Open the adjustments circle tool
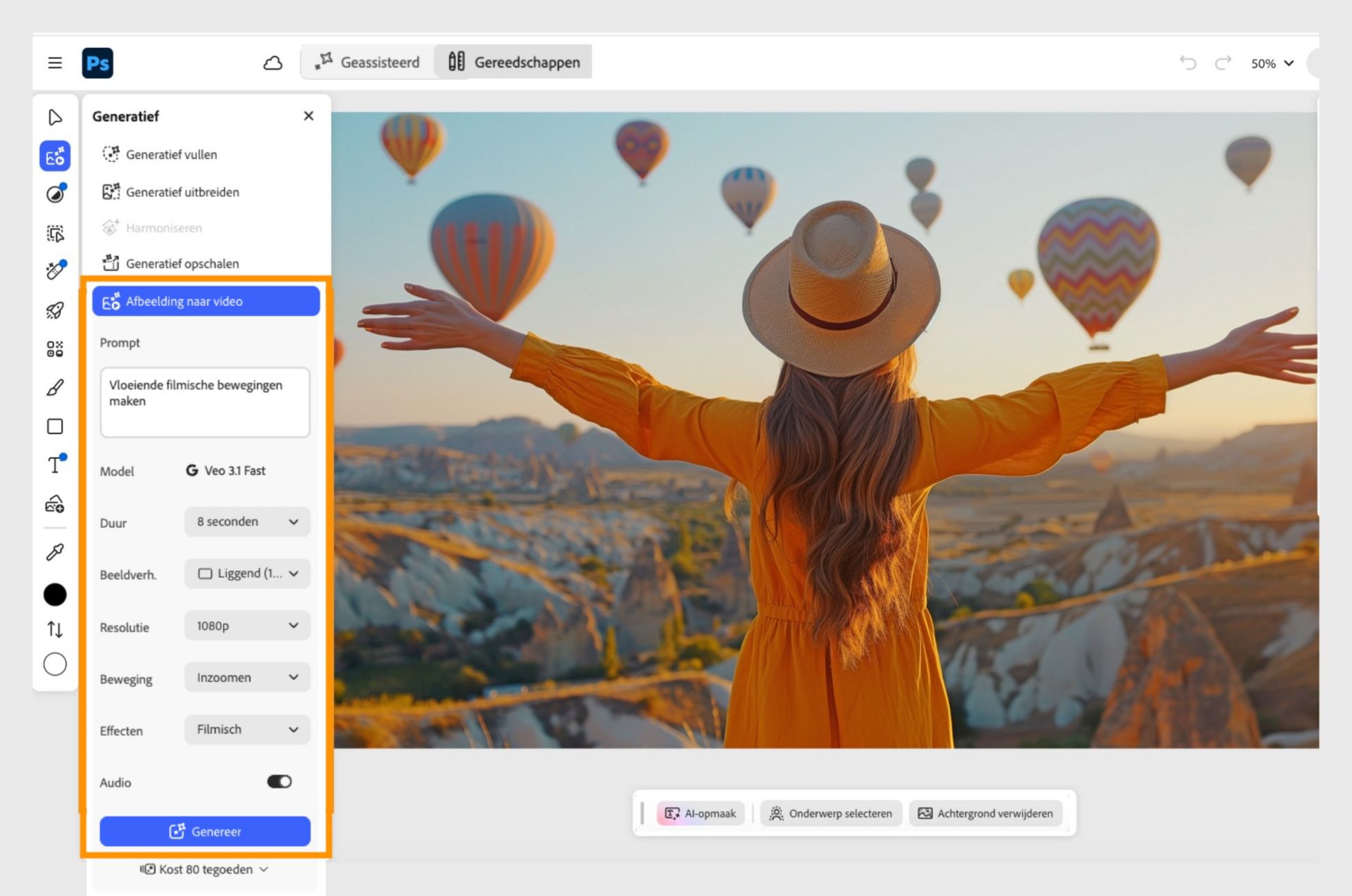Screen dimensions: 1352x896 [x=55, y=194]
